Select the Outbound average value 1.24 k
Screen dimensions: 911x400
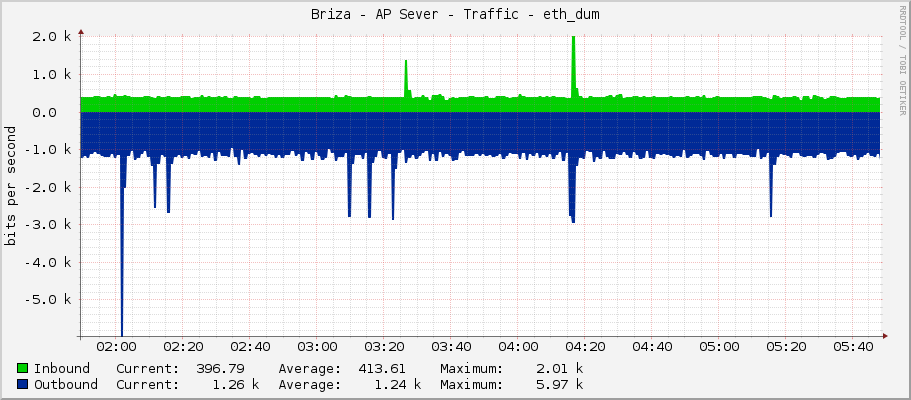(397, 384)
